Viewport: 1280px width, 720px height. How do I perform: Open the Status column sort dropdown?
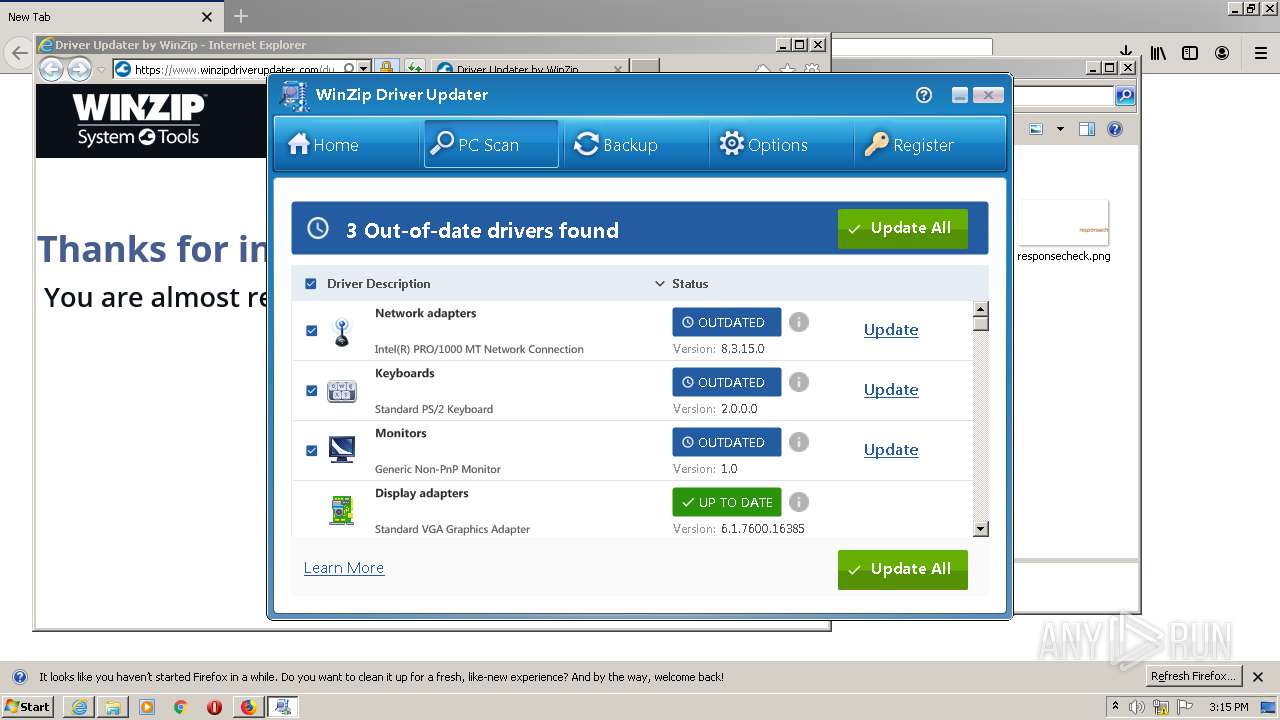pos(659,284)
